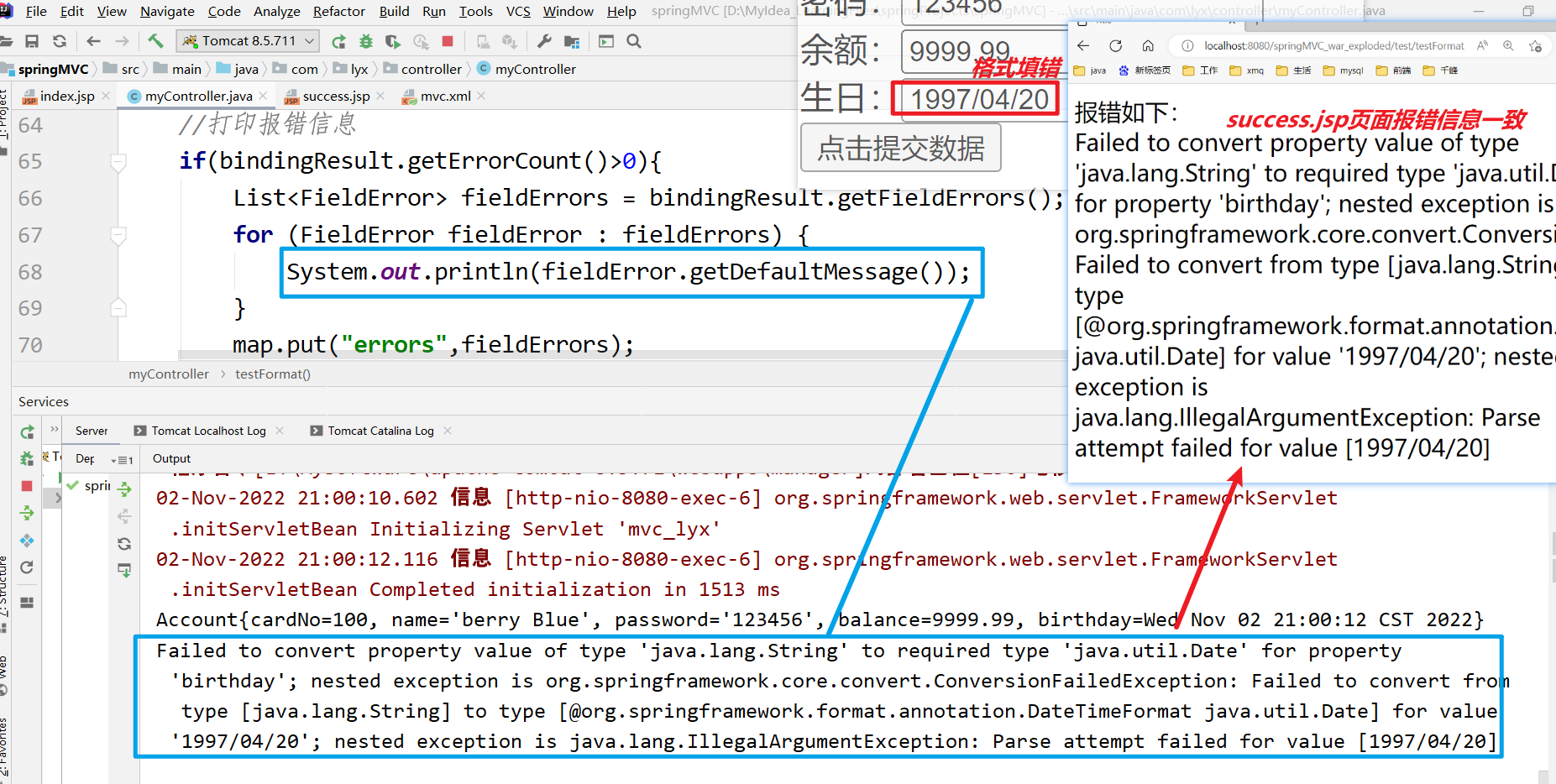1556x784 pixels.
Task: Switch to the success.jsp editor tab
Action: click(x=335, y=97)
